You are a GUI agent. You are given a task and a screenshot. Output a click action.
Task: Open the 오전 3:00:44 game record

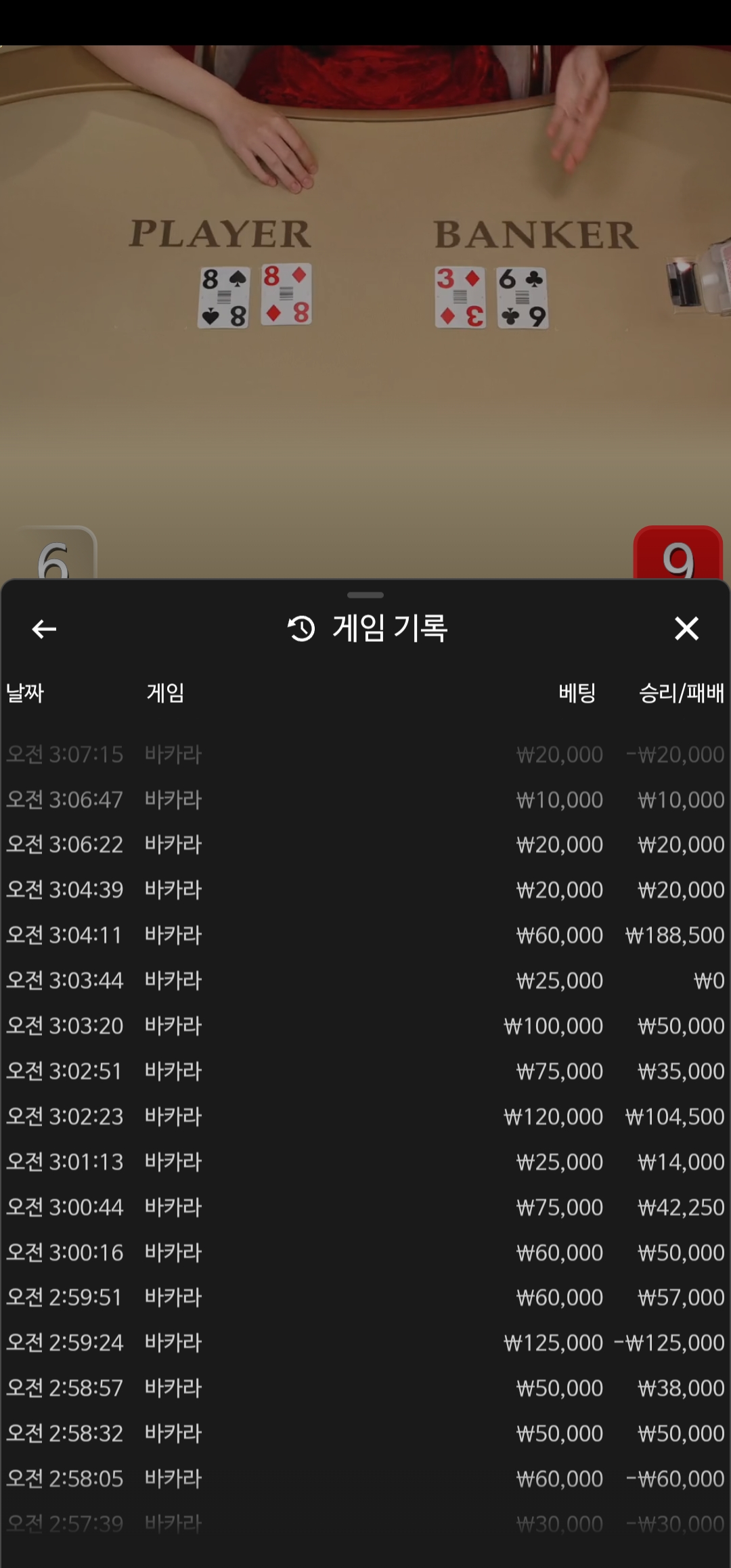pos(365,1207)
